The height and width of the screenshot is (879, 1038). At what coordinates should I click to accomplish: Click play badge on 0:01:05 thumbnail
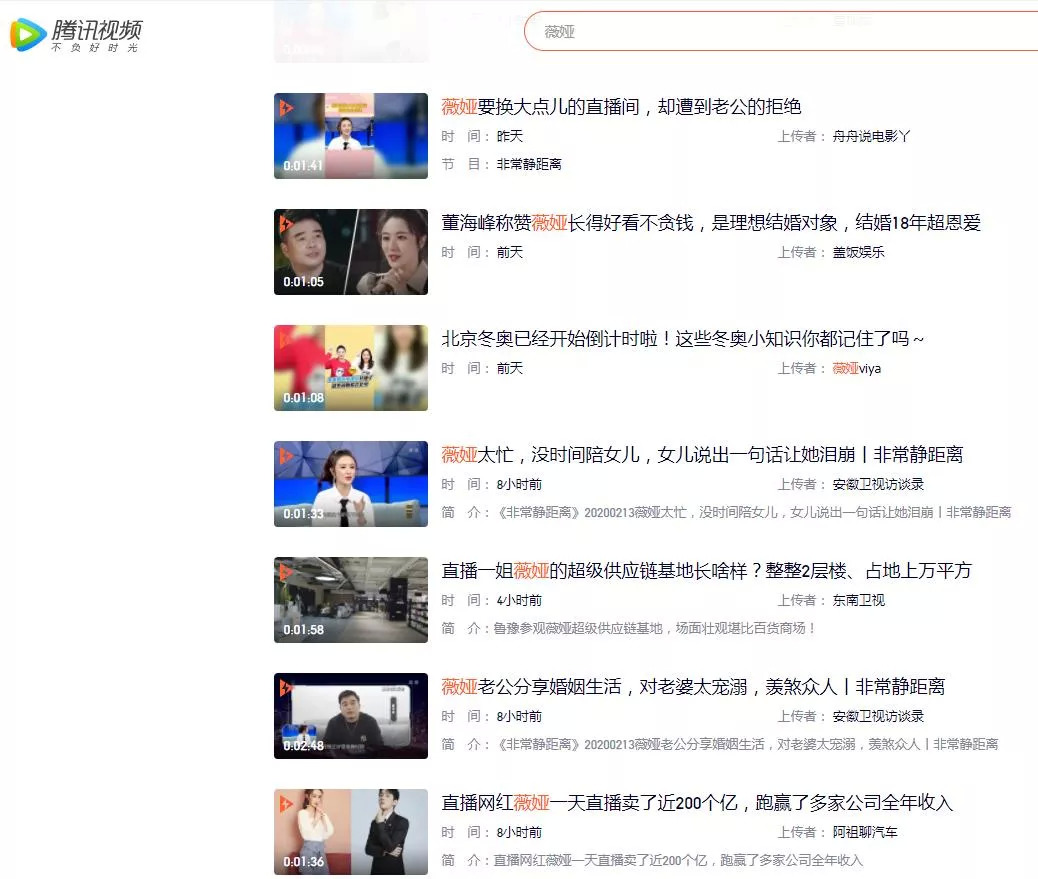[286, 223]
